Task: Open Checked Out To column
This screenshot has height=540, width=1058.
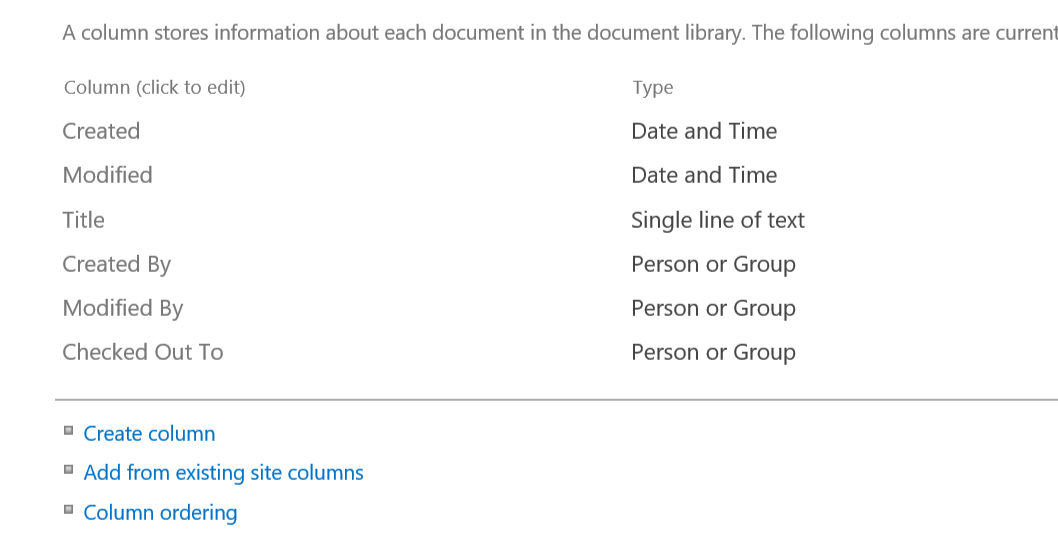Action: point(142,352)
